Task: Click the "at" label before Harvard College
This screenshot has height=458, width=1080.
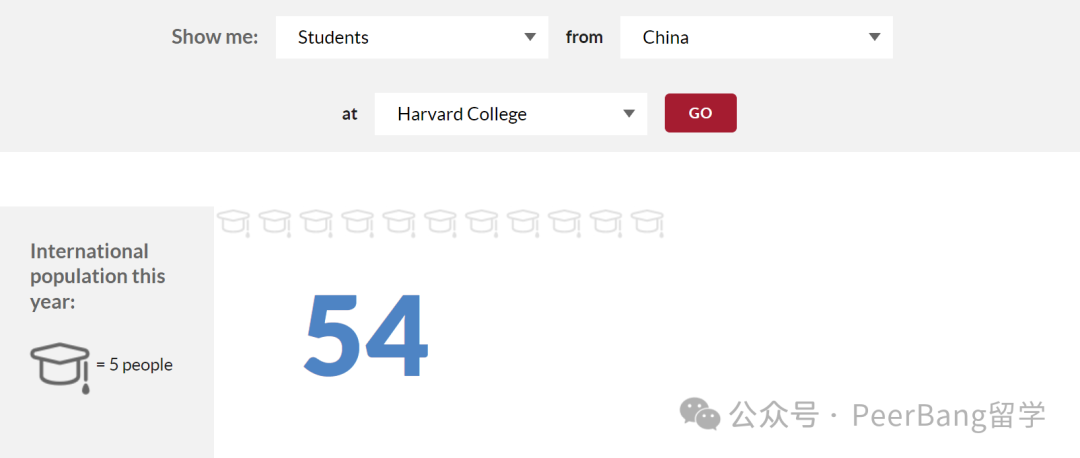Action: 350,114
